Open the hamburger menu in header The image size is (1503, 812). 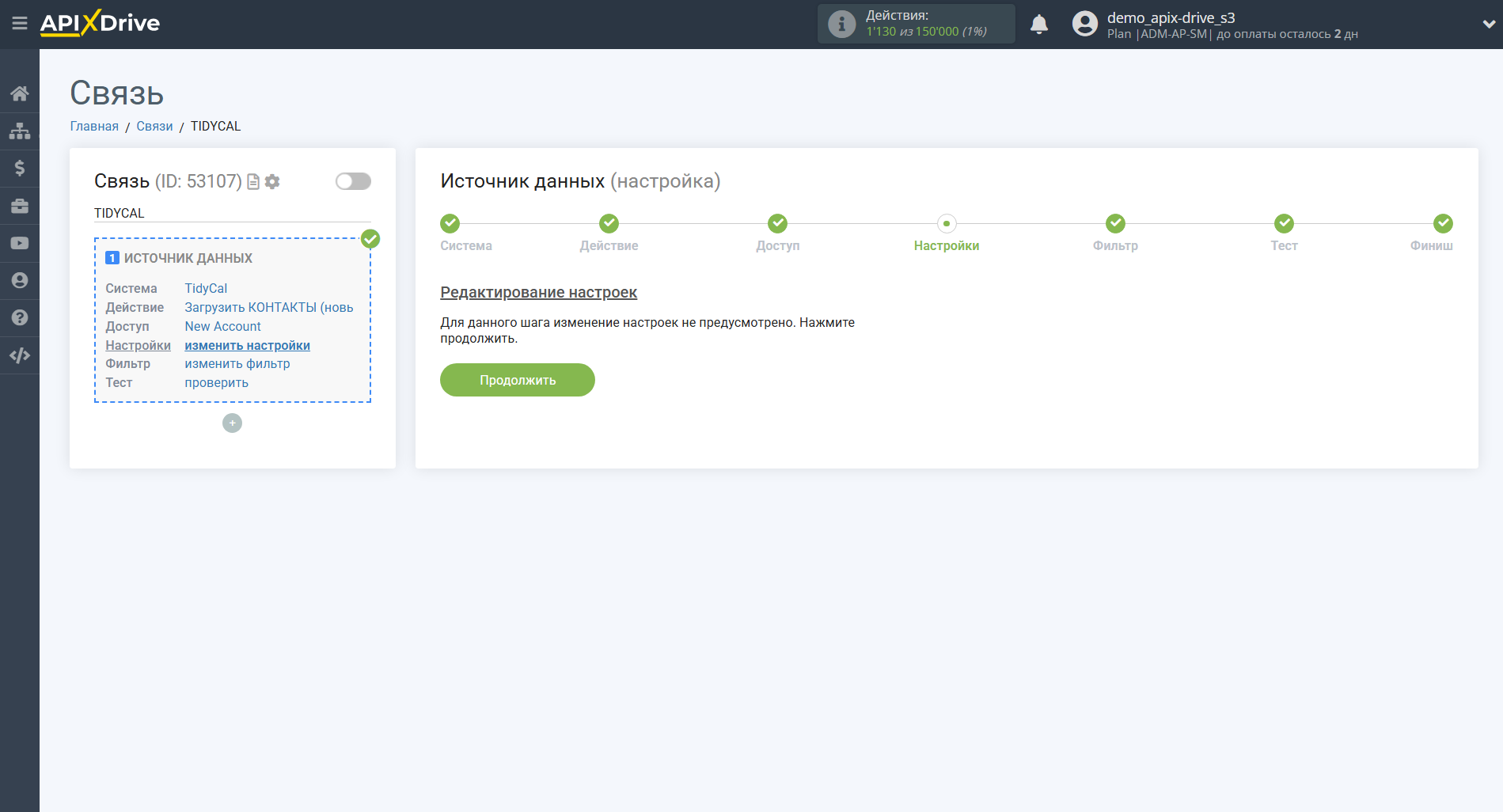coord(20,24)
